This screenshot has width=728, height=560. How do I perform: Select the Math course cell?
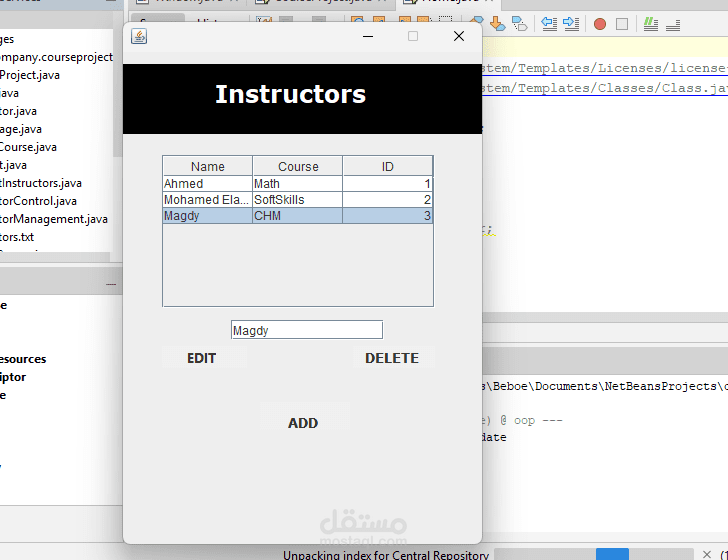(298, 183)
